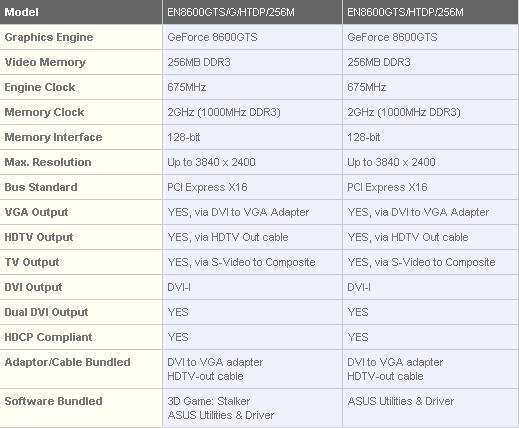519x428 pixels.
Task: Click the first '2GHz (1000MHz DDR3)' cell
Action: click(252, 112)
